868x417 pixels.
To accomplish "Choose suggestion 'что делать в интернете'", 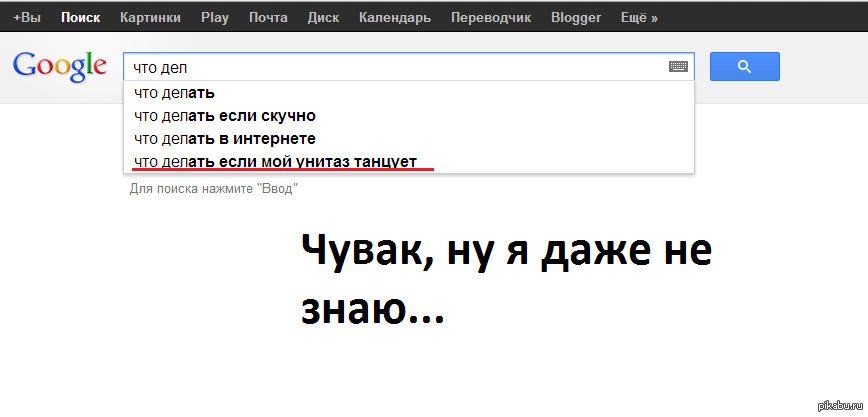I will pos(409,138).
